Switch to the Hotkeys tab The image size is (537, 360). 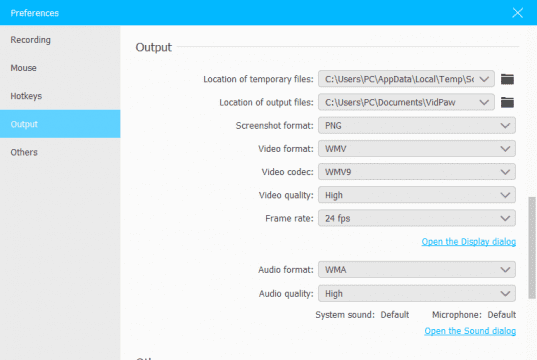tap(60, 96)
